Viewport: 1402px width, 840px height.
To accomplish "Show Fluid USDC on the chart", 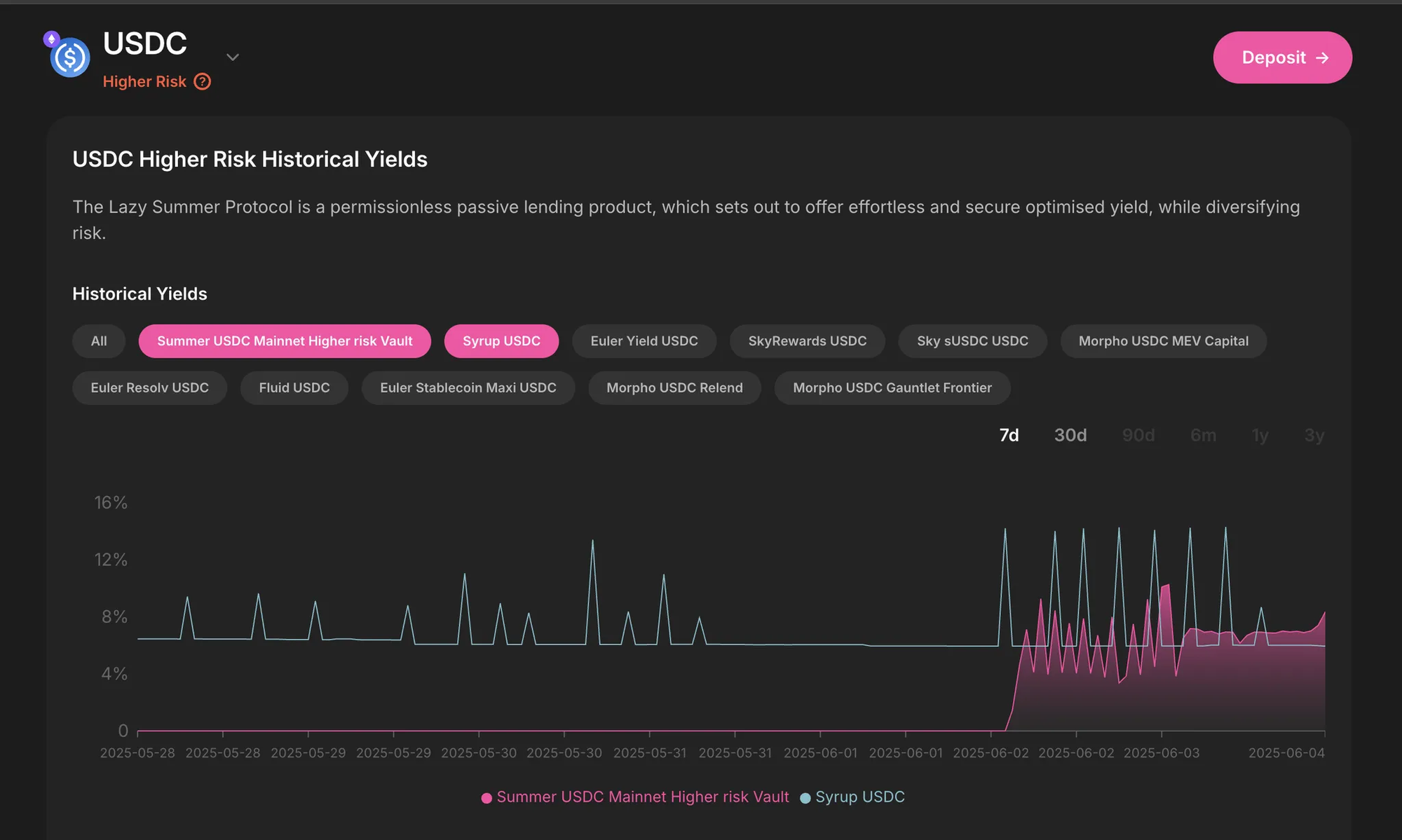I will (x=294, y=388).
